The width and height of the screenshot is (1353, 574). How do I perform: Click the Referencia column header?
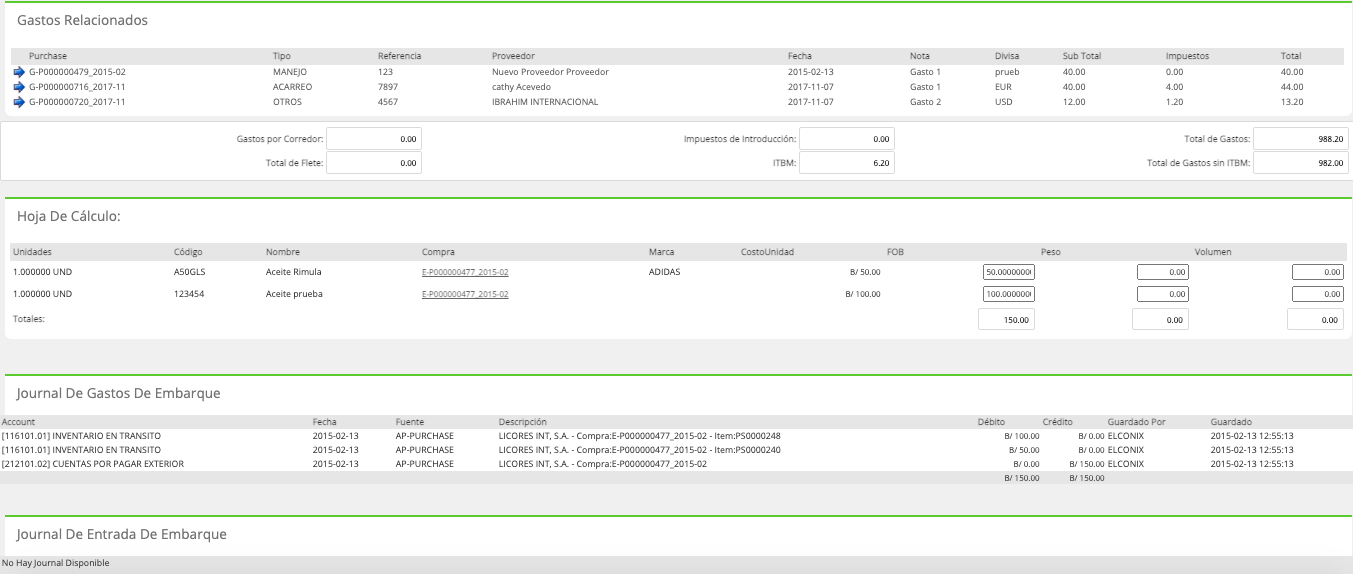(x=399, y=56)
